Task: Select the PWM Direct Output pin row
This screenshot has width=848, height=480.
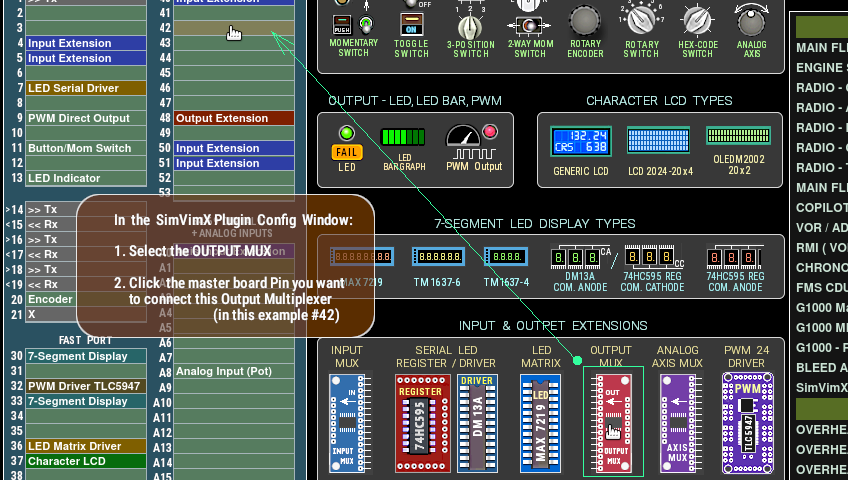Action: coord(85,118)
